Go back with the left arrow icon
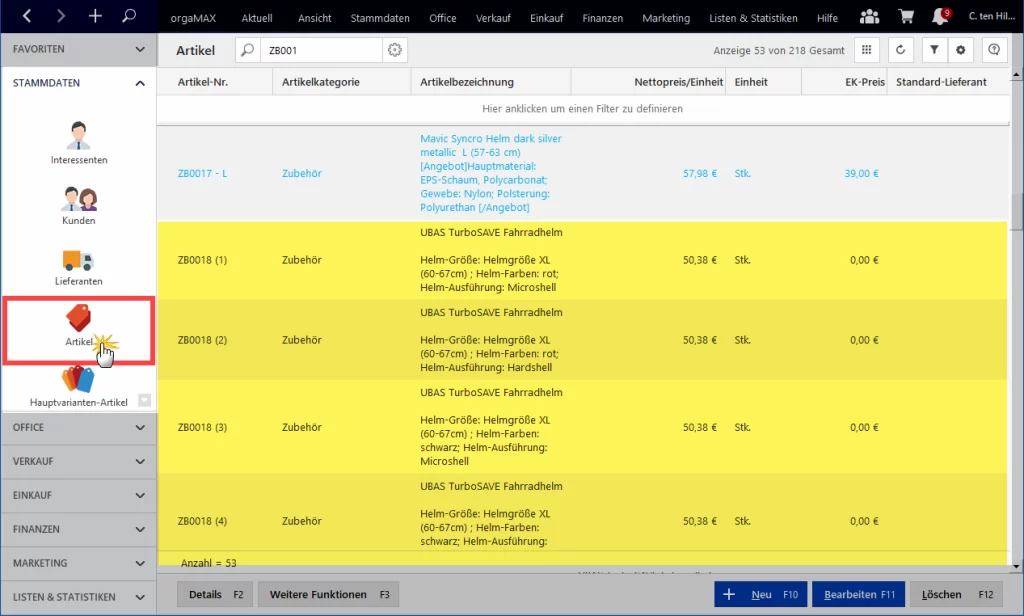This screenshot has width=1024, height=616. click(27, 16)
